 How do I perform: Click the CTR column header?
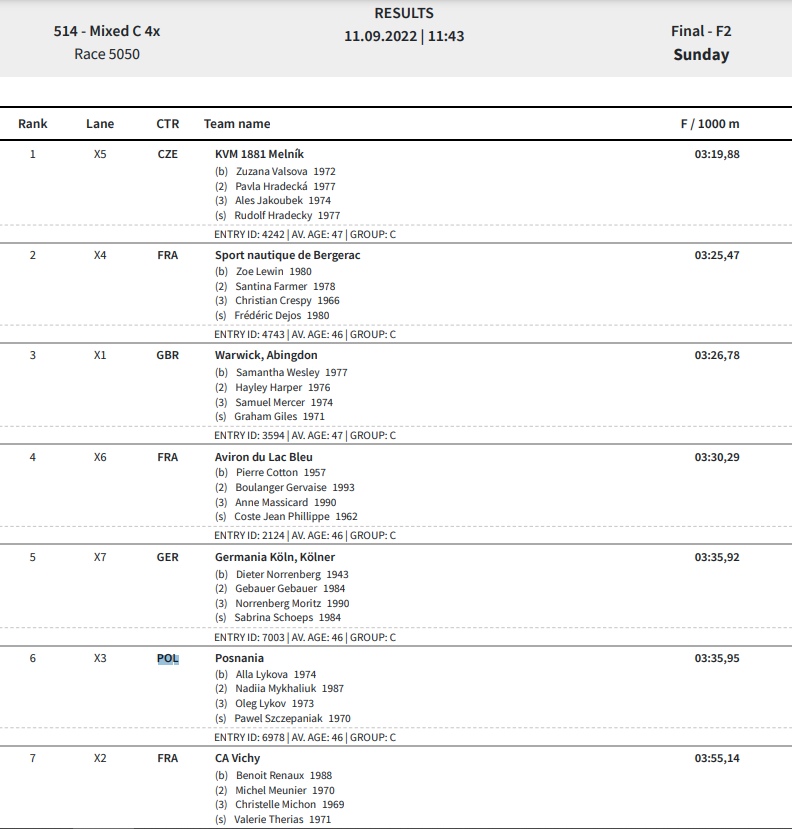168,124
